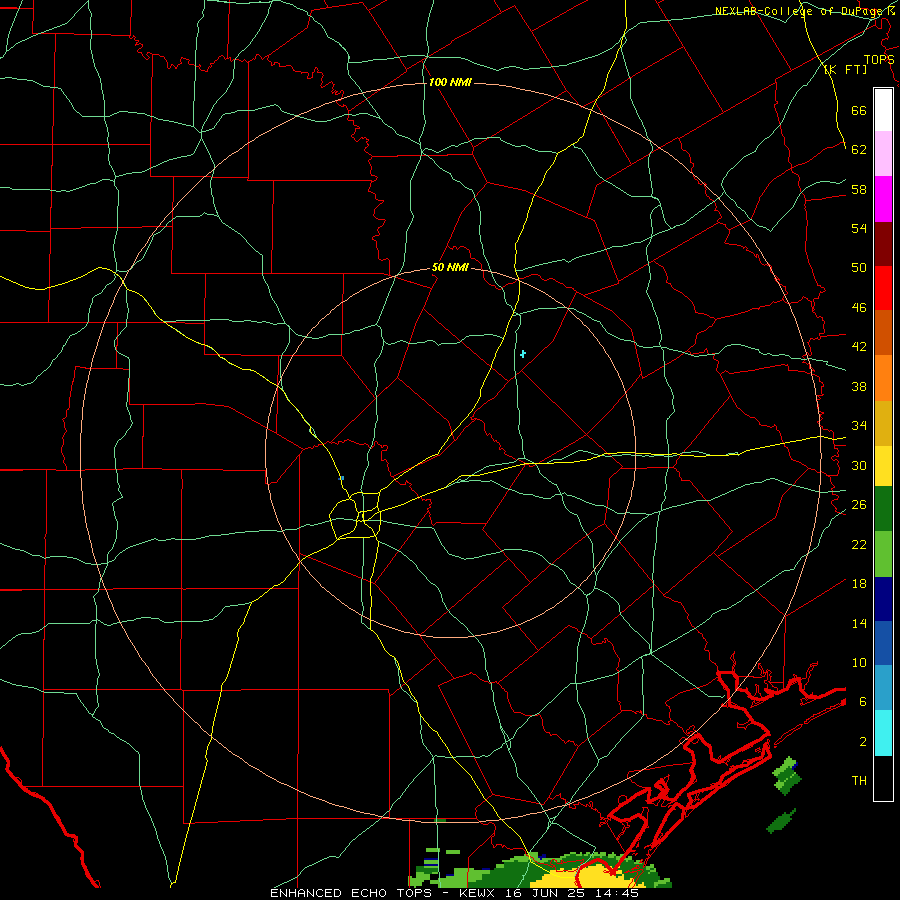
Task: Click the small blue echo northwest of the city loop
Action: pos(342,478)
